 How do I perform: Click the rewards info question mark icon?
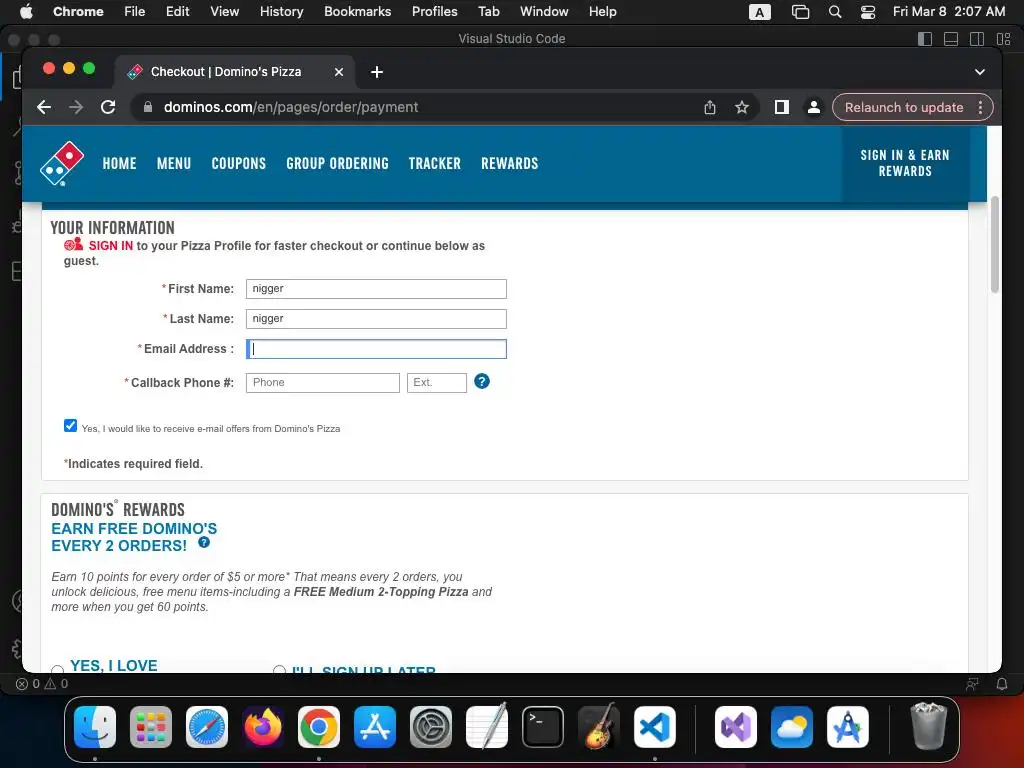(x=204, y=542)
